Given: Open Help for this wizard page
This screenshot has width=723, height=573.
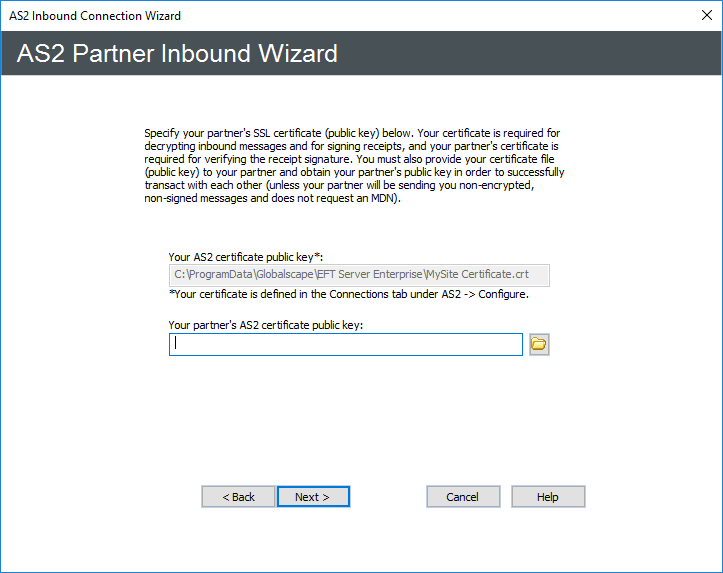Looking at the screenshot, I should [x=548, y=497].
